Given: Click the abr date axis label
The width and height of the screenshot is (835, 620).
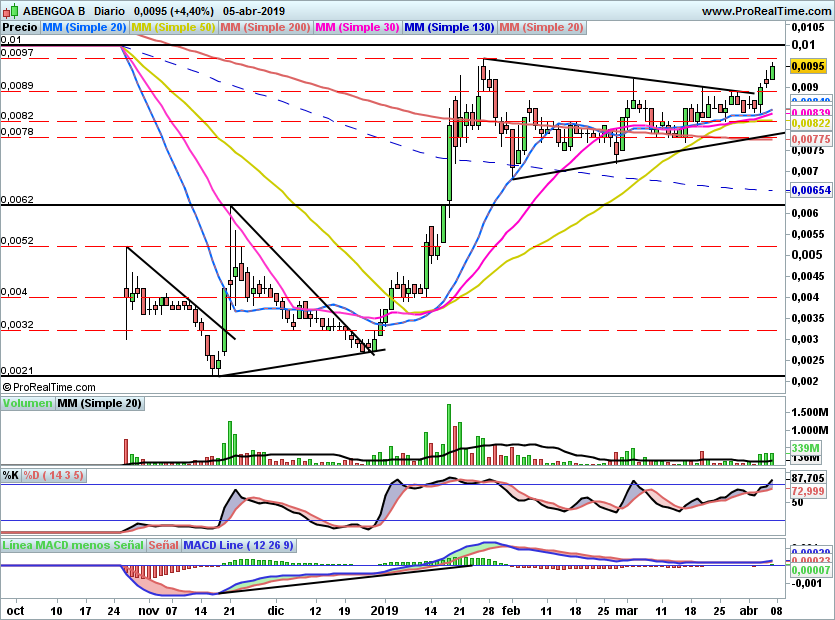Looking at the screenshot, I should pos(750,610).
